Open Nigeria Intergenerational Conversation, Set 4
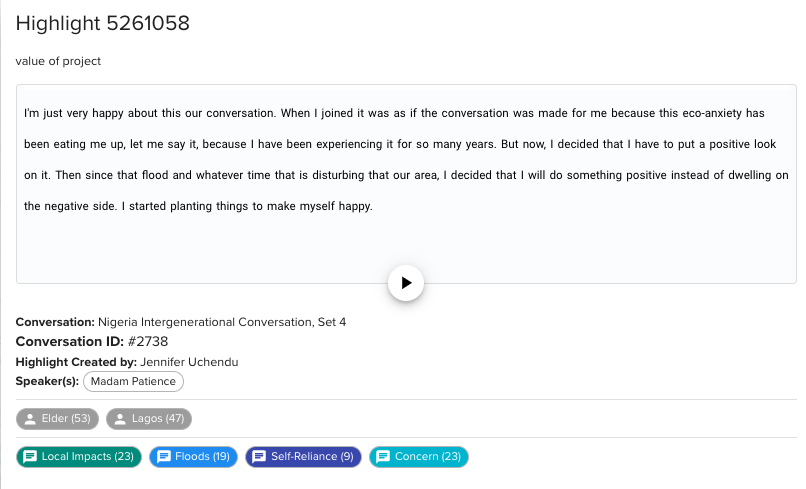Image resolution: width=806 pixels, height=489 pixels. click(222, 322)
